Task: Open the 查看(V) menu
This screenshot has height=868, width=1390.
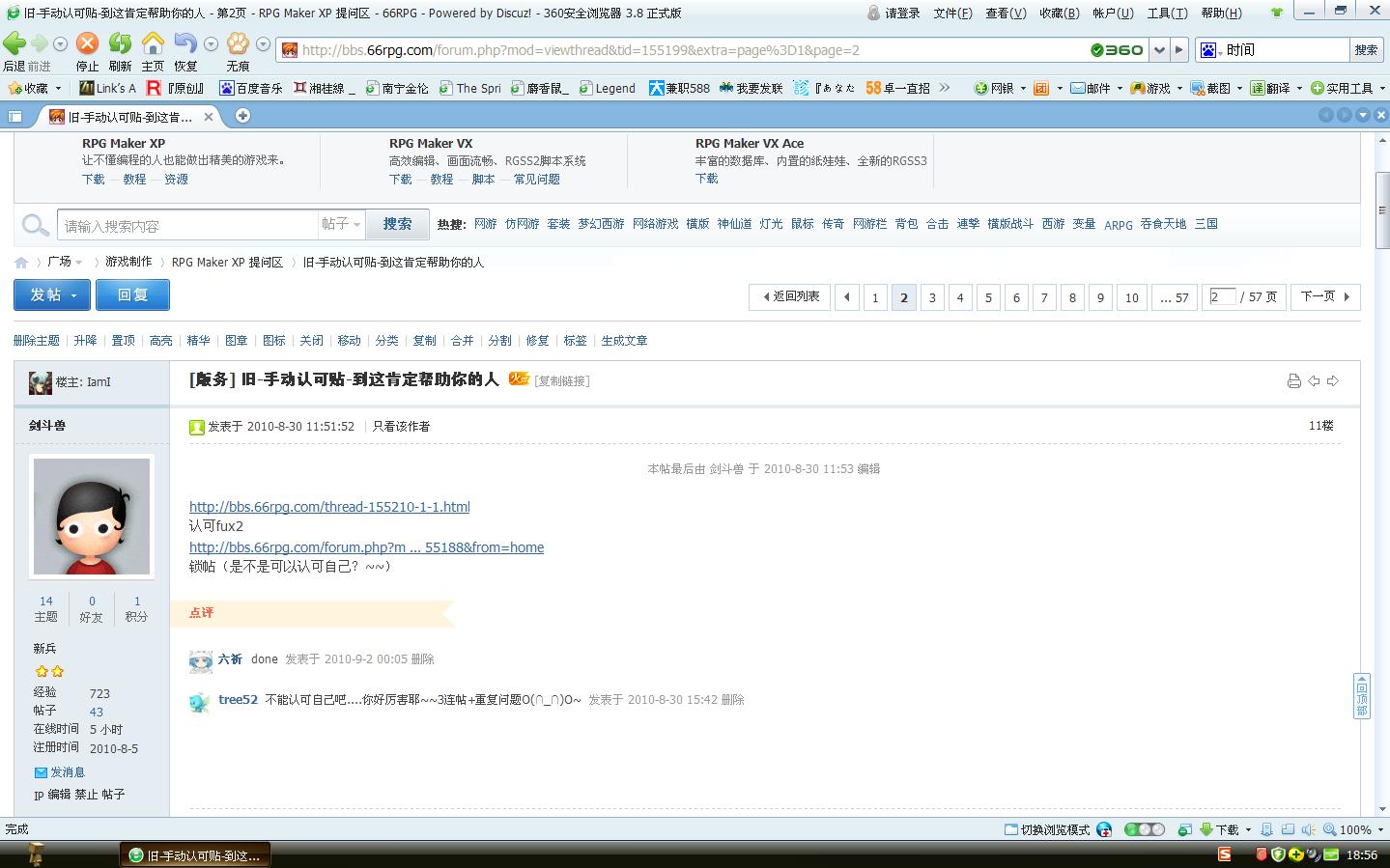Action: tap(1006, 14)
